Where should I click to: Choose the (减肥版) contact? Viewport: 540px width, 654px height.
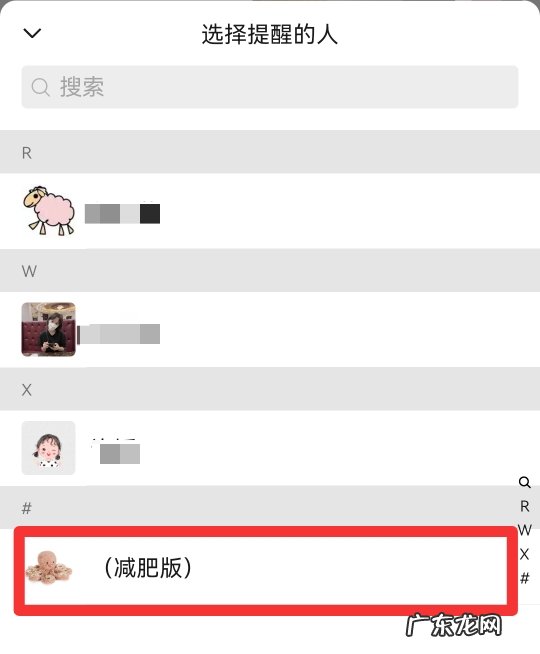click(x=266, y=570)
